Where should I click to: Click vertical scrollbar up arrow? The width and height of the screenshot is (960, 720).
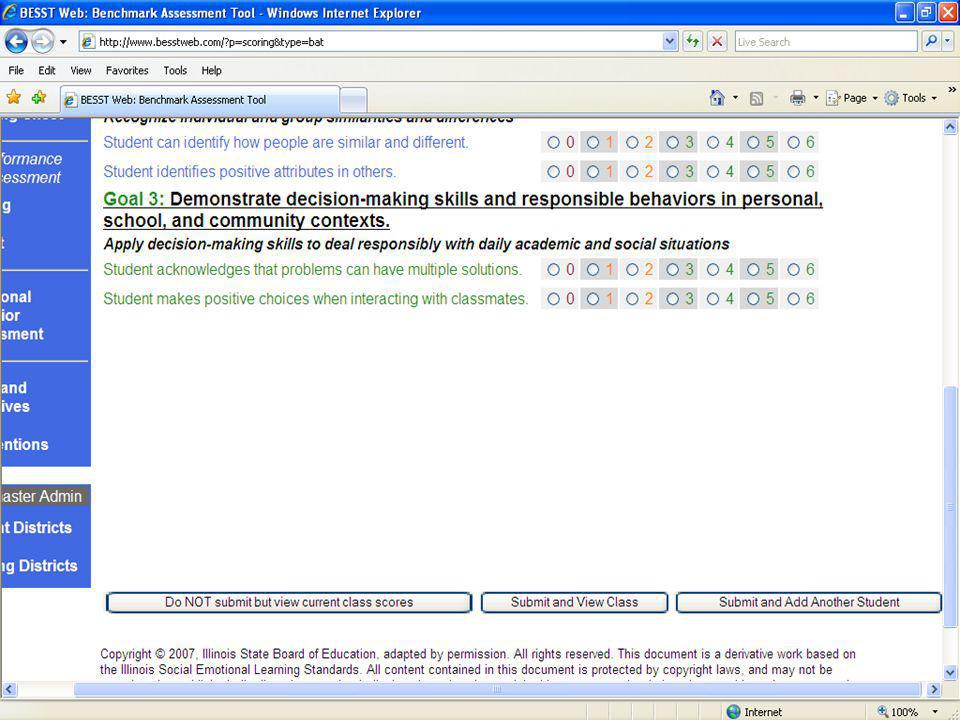pyautogui.click(x=950, y=127)
